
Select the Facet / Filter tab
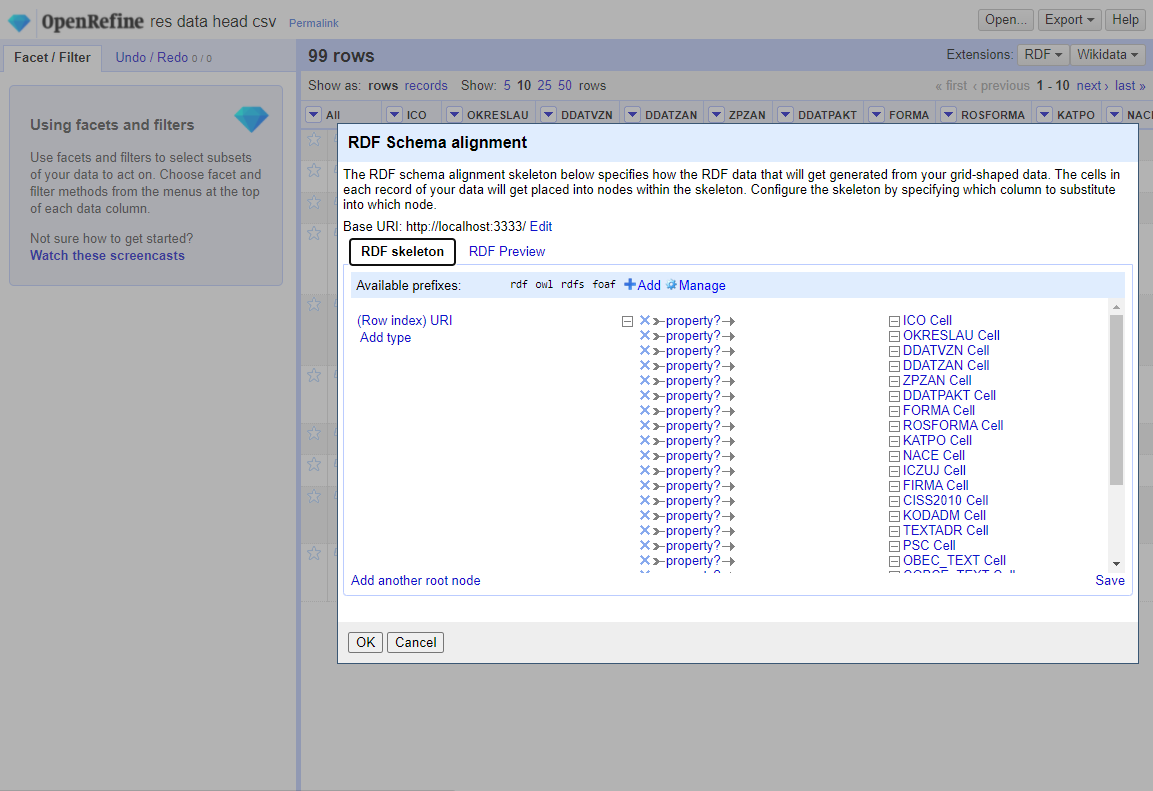tap(52, 57)
